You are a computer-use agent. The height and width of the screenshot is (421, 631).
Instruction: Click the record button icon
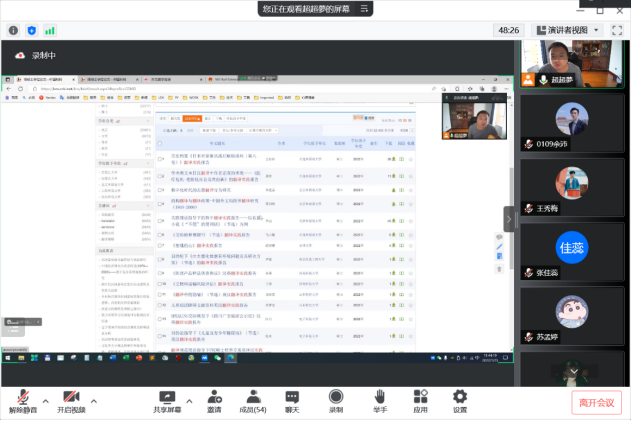coord(336,397)
